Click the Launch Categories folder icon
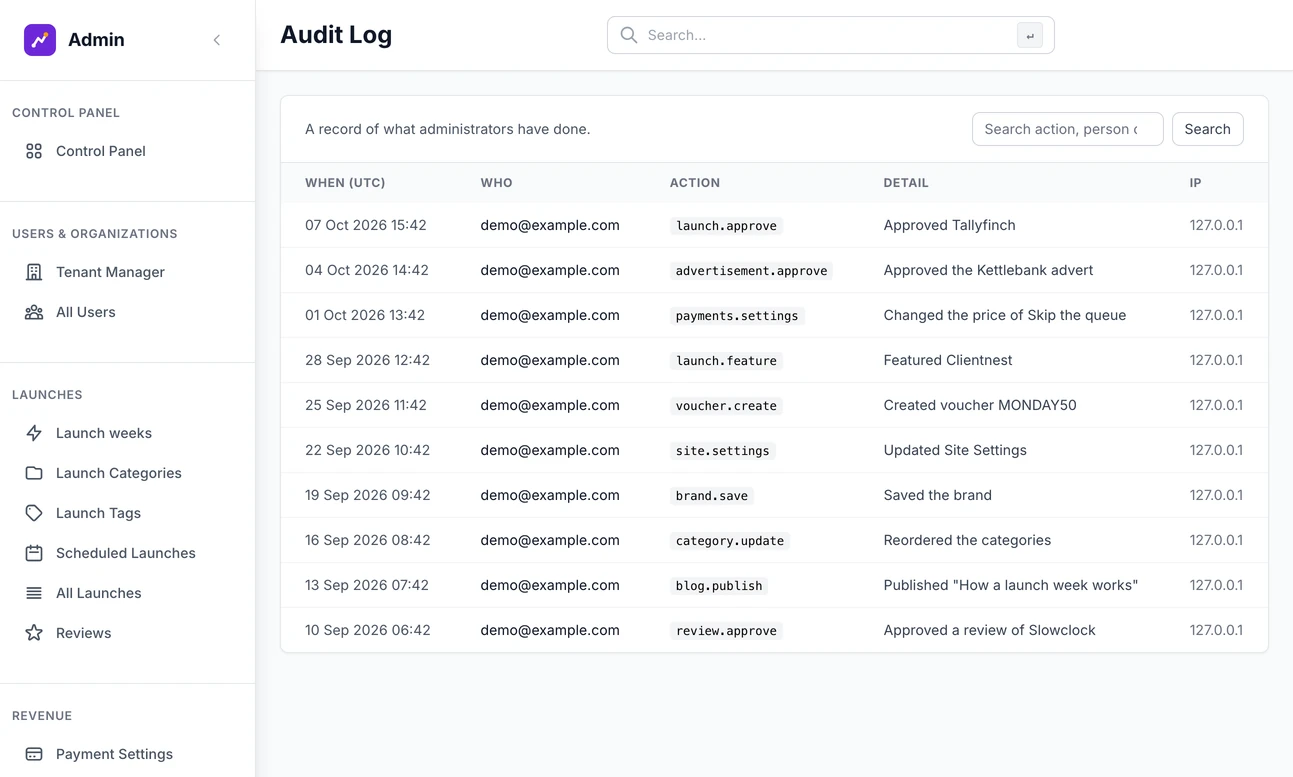Screen dimensions: 1293x777 34,473
